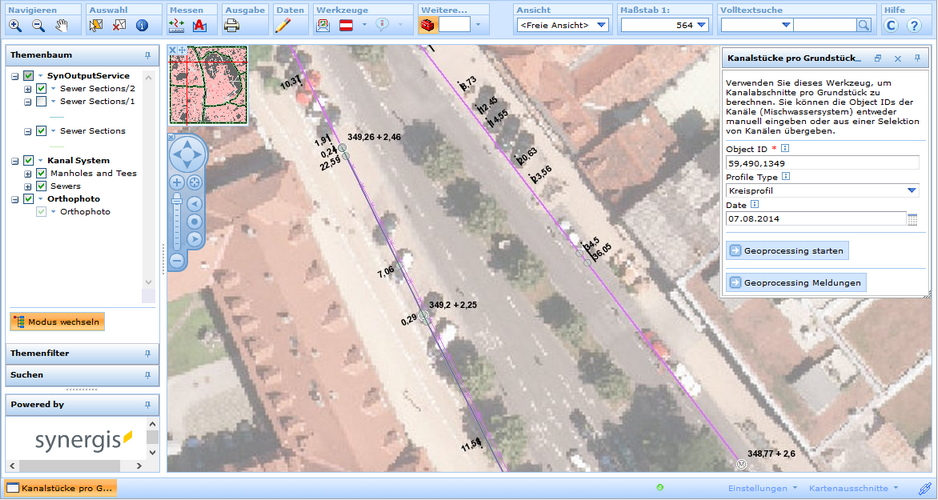Click the red toolbox icon under Weitere

pyautogui.click(x=427, y=25)
